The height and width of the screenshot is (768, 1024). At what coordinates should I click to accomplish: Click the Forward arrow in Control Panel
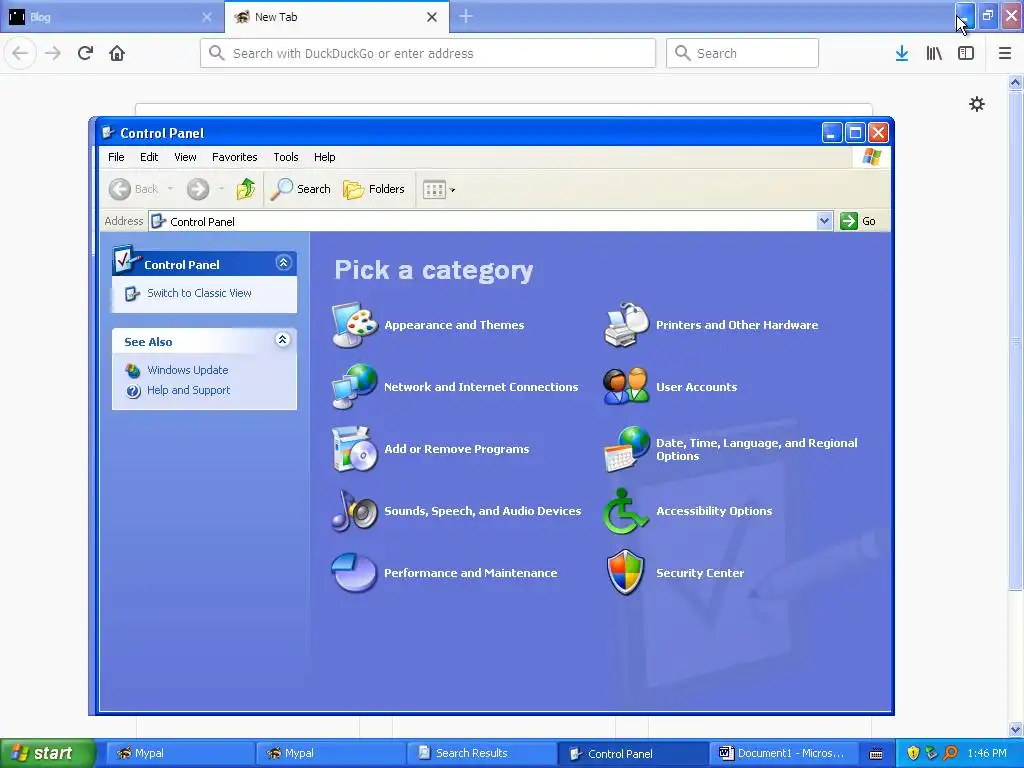198,189
